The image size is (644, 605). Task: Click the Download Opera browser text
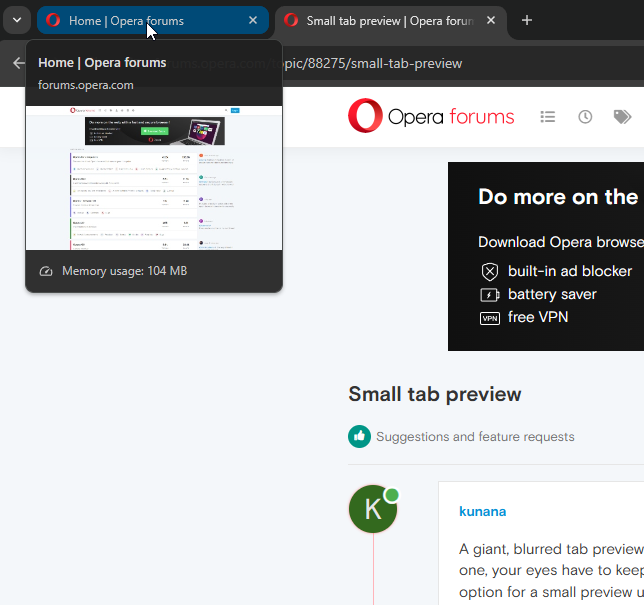(561, 242)
